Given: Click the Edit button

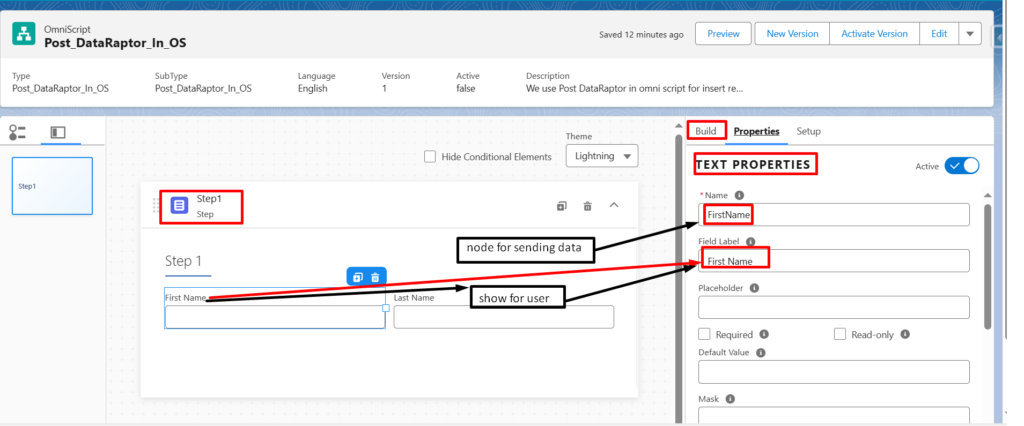Looking at the screenshot, I should point(939,34).
